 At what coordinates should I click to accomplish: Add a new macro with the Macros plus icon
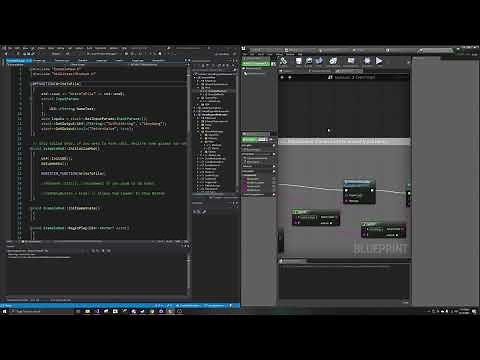point(274,166)
